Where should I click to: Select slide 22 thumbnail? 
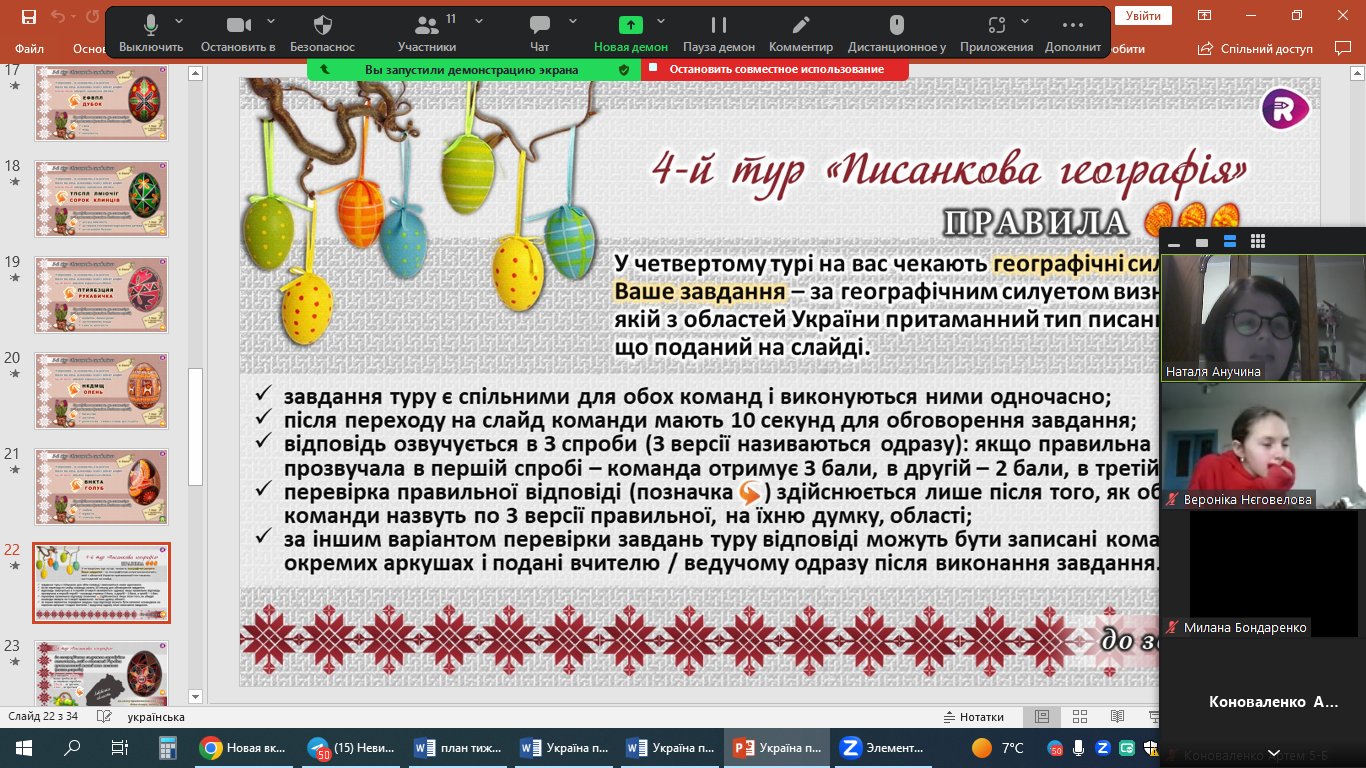[102, 583]
